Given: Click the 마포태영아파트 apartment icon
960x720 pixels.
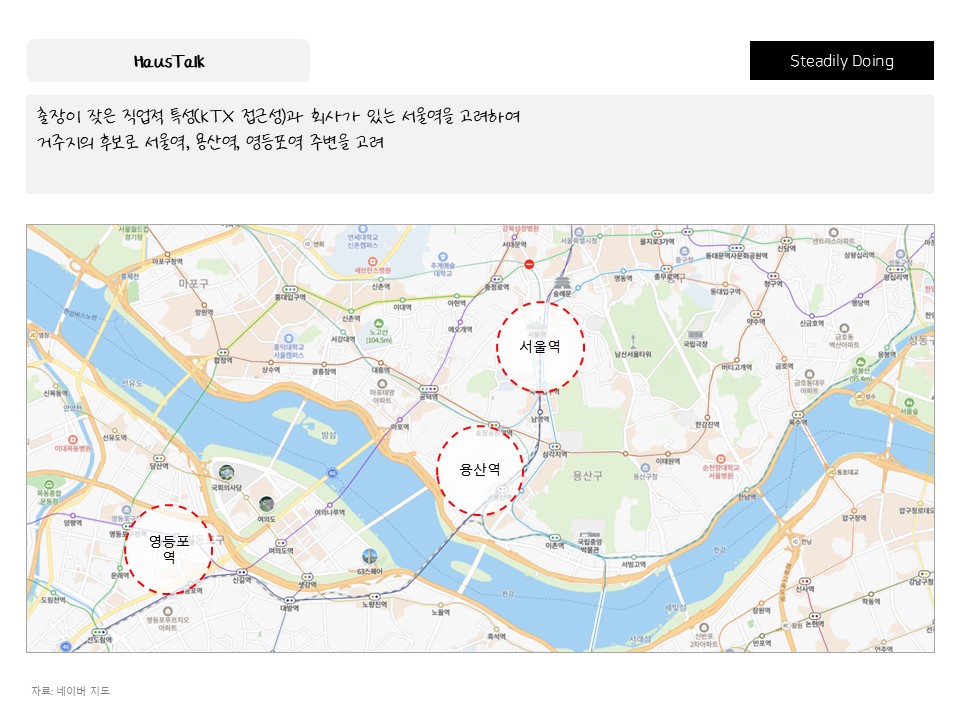Looking at the screenshot, I should (381, 384).
